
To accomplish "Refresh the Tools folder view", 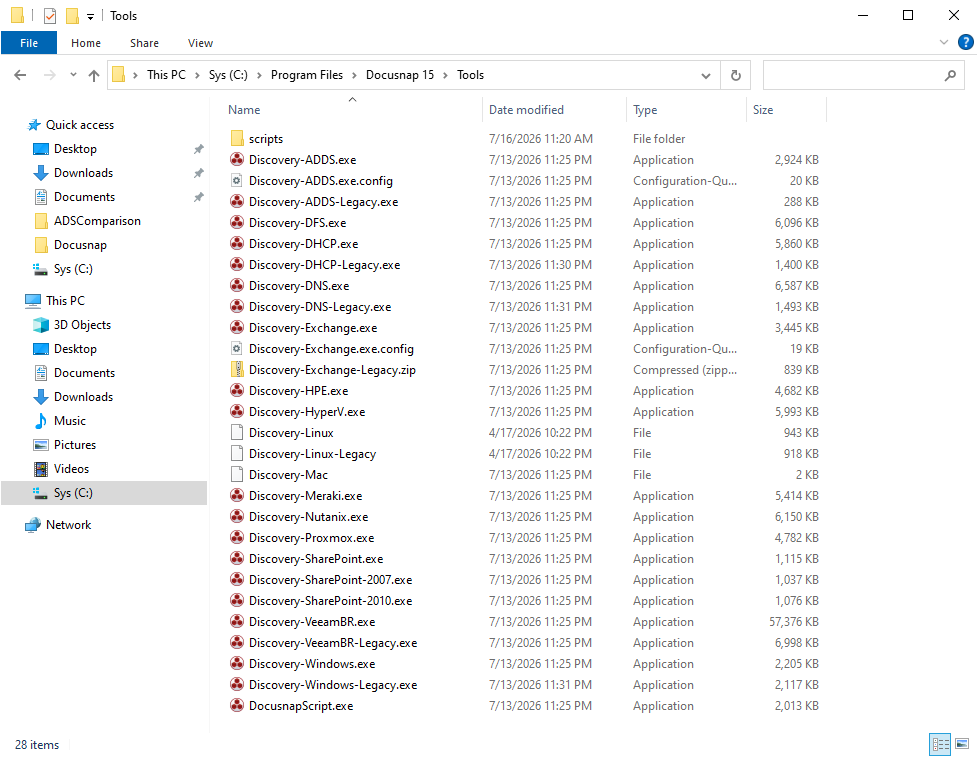I will pyautogui.click(x=736, y=75).
